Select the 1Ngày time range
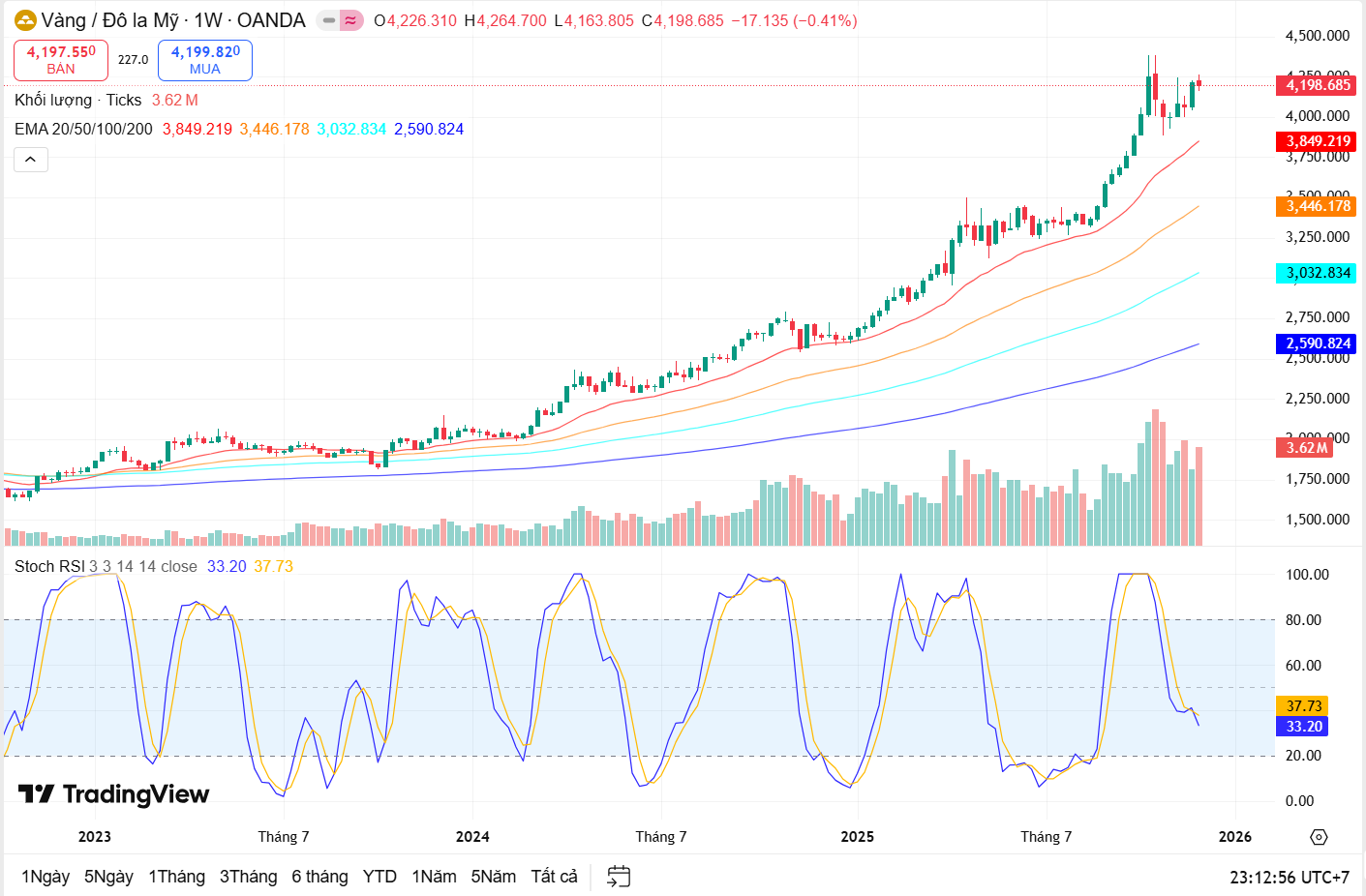Viewport: 1366px width, 896px height. [46, 877]
